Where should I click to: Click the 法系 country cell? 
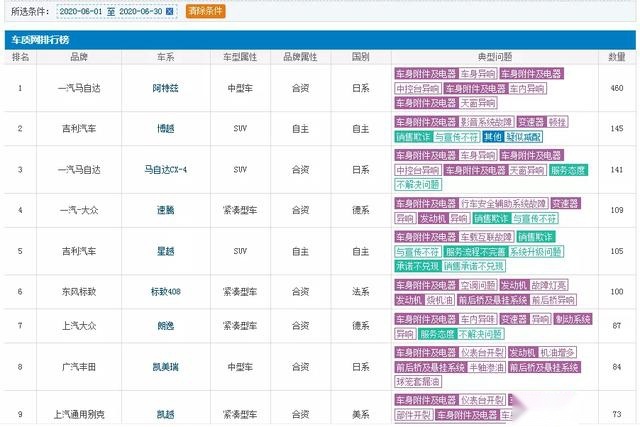[361, 292]
